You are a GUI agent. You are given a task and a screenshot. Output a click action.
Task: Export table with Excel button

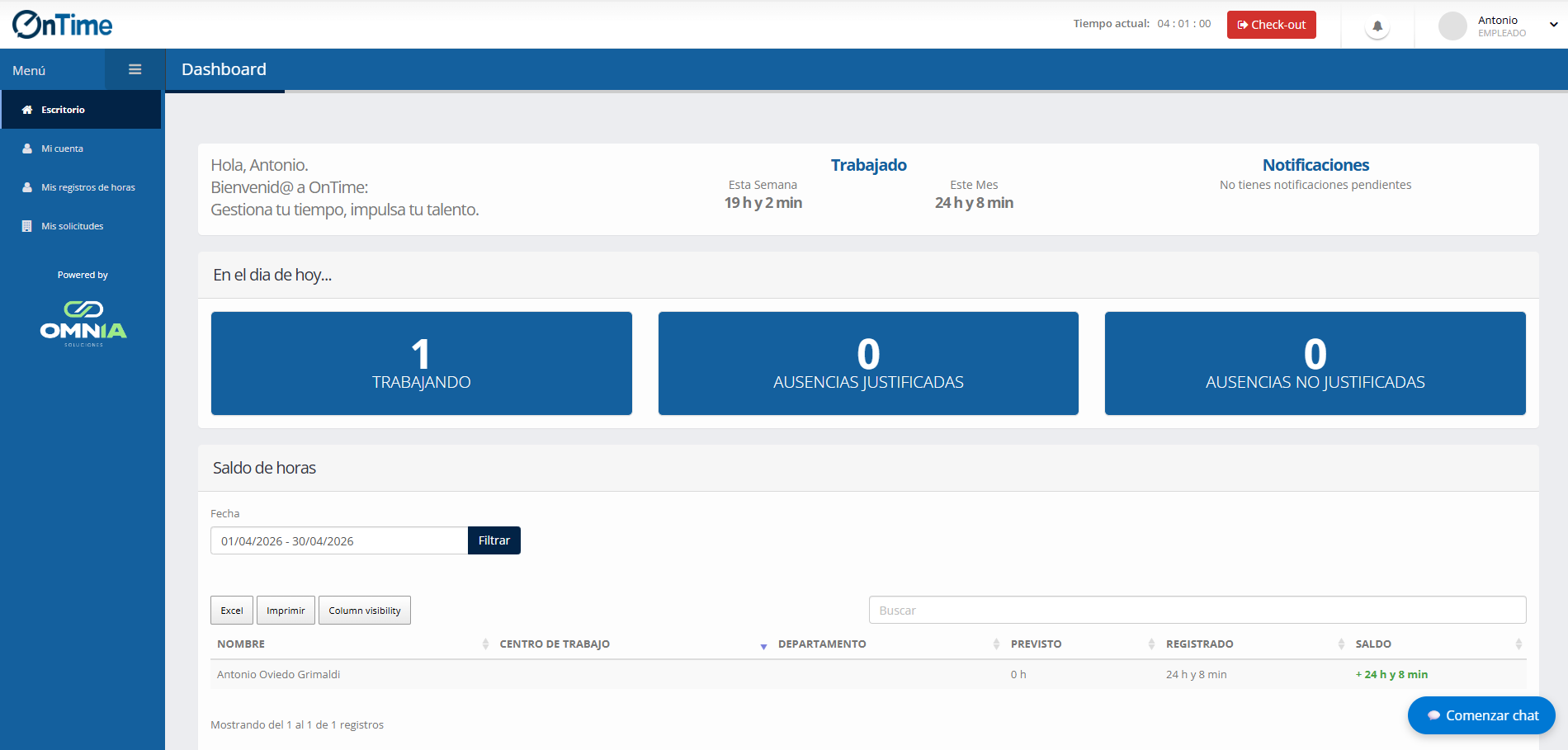pyautogui.click(x=232, y=611)
